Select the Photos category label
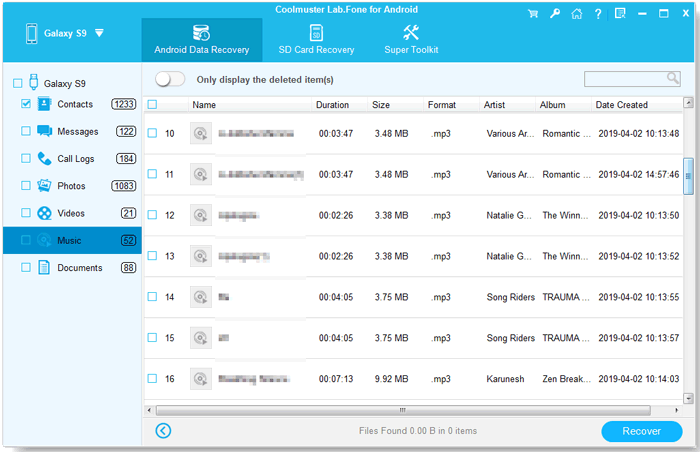 click(71, 186)
